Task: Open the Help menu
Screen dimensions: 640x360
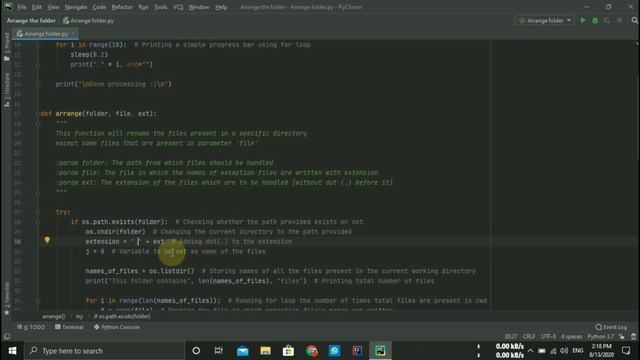Action: 221,7
